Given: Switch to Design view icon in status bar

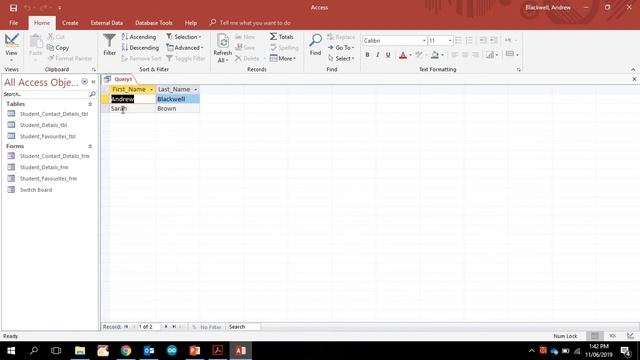Looking at the screenshot, I should pos(630,336).
